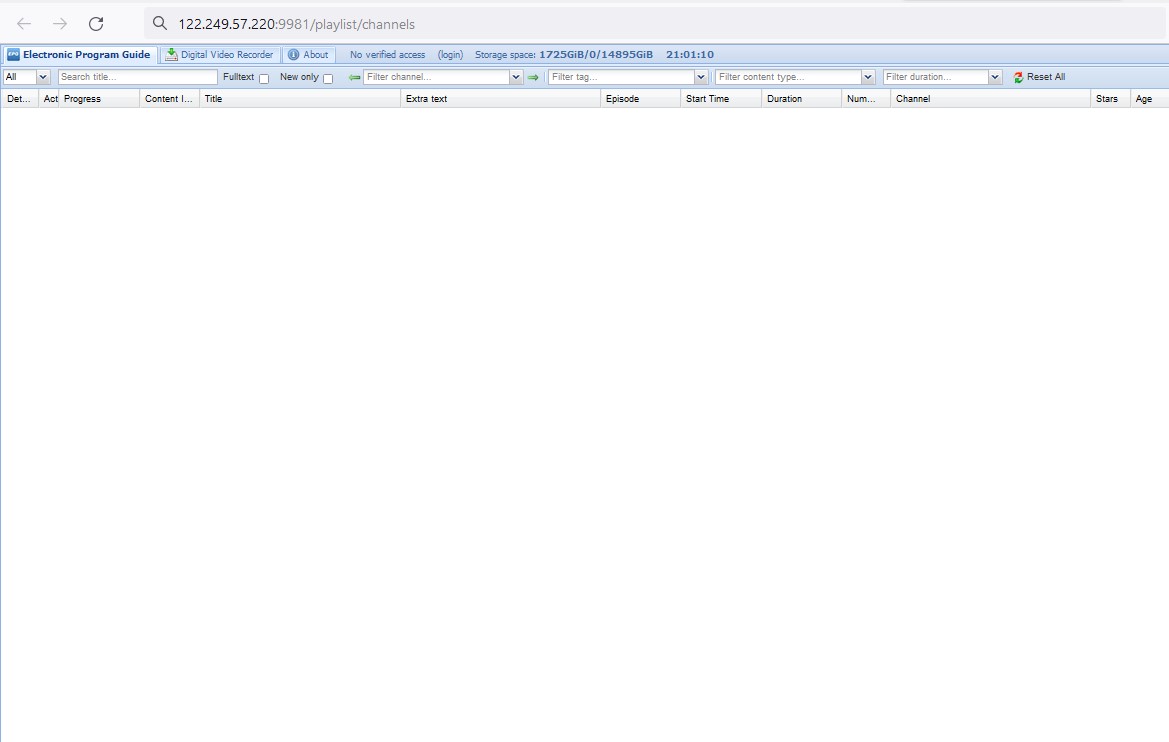Sort by the Episode column header

coord(640,98)
